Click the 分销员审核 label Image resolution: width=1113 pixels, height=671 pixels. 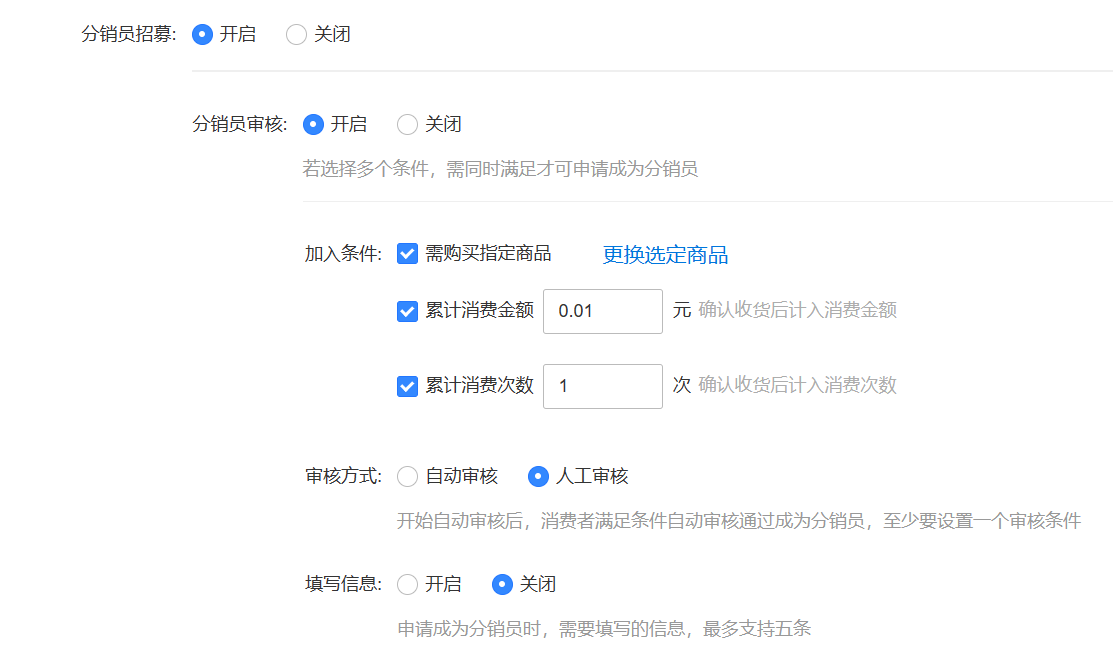tap(240, 124)
